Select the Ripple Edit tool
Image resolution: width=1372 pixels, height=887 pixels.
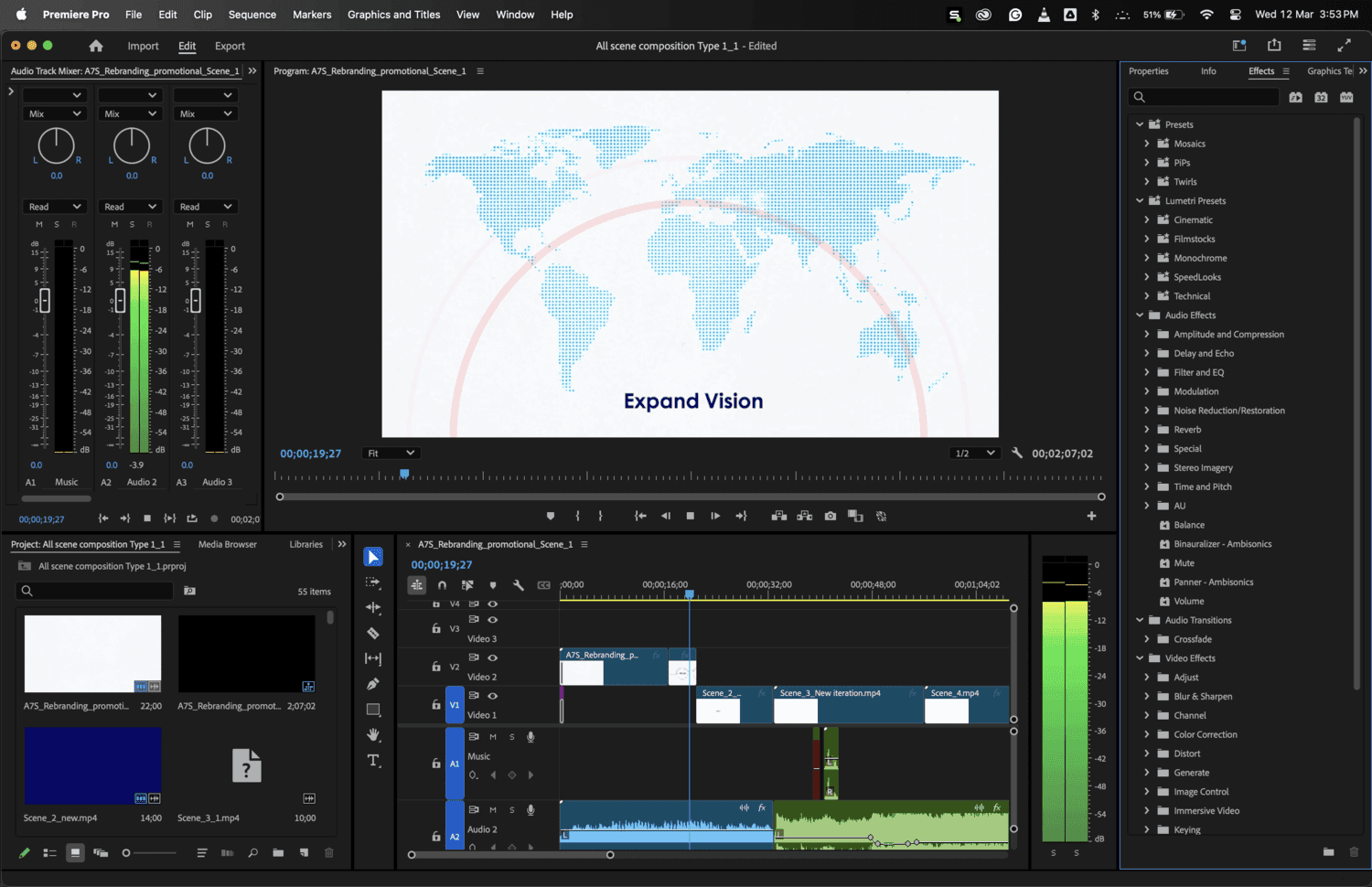pos(373,607)
